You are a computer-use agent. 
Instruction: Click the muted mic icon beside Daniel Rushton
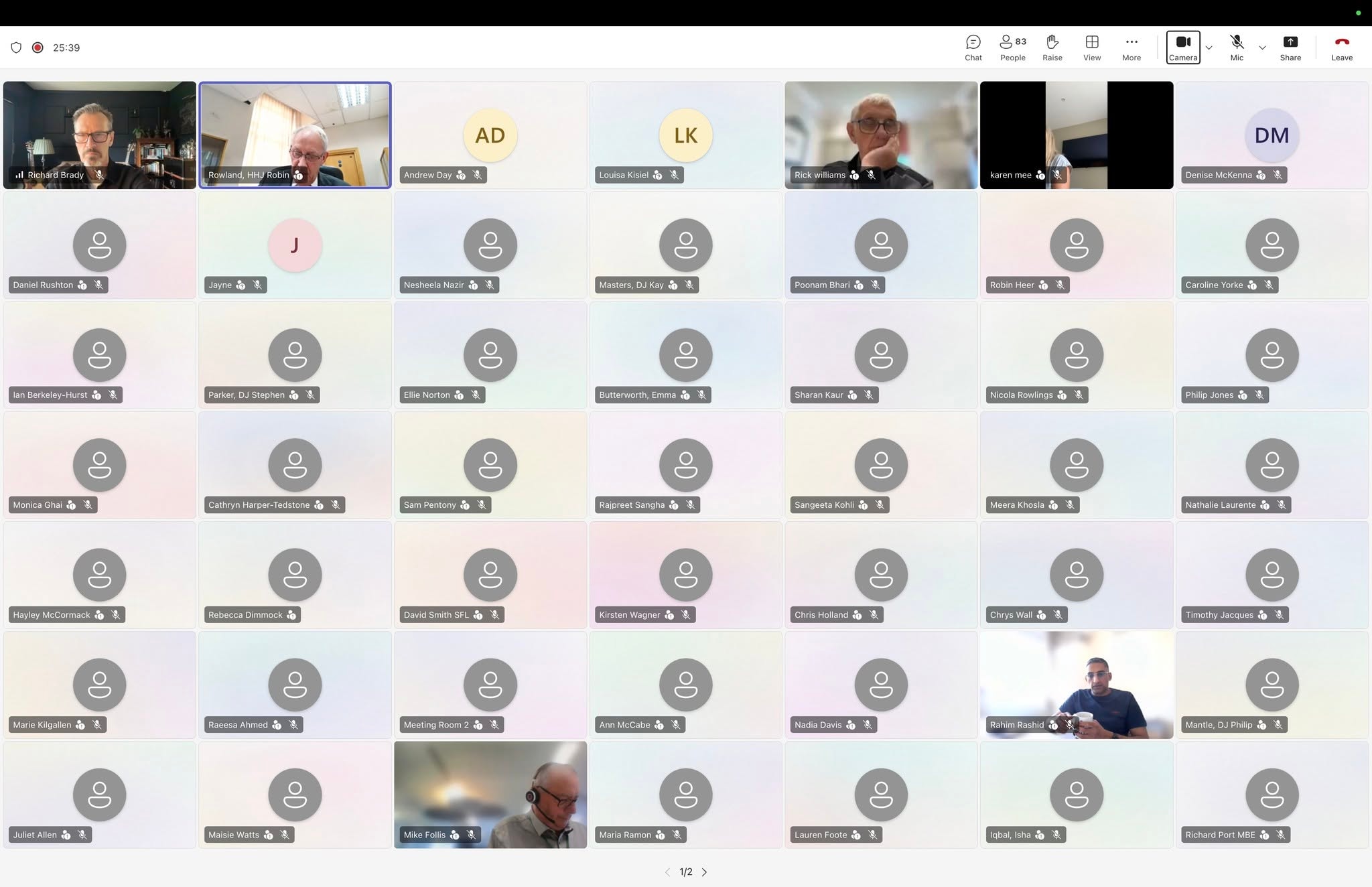[98, 285]
